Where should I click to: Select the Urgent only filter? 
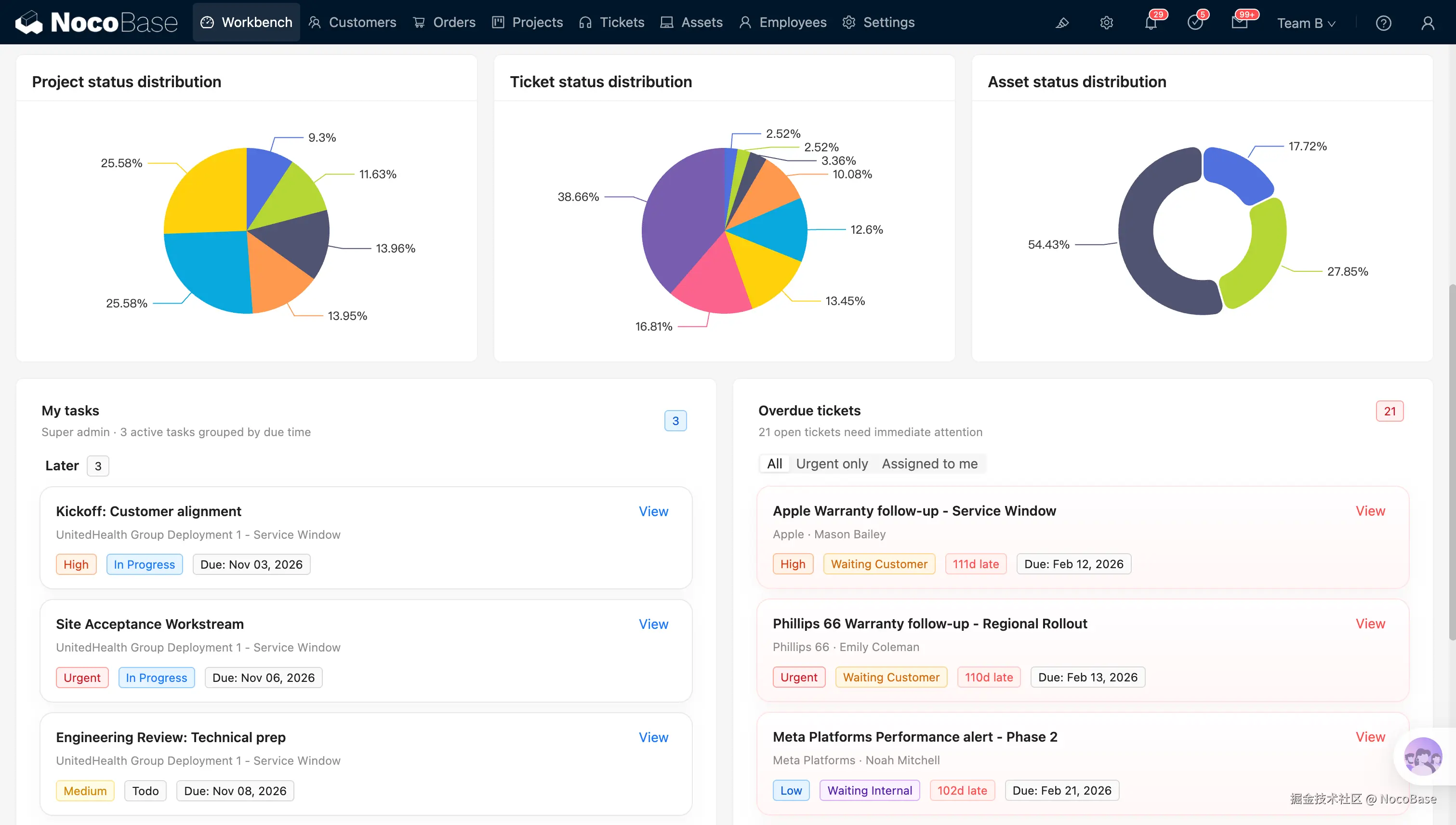tap(832, 464)
